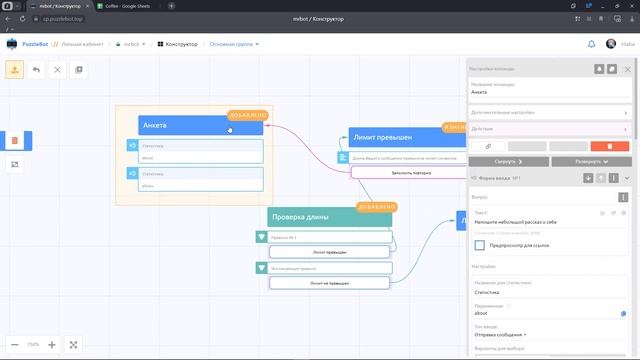Open Конструктор breadcrumb item
640x360 pixels.
[178, 44]
